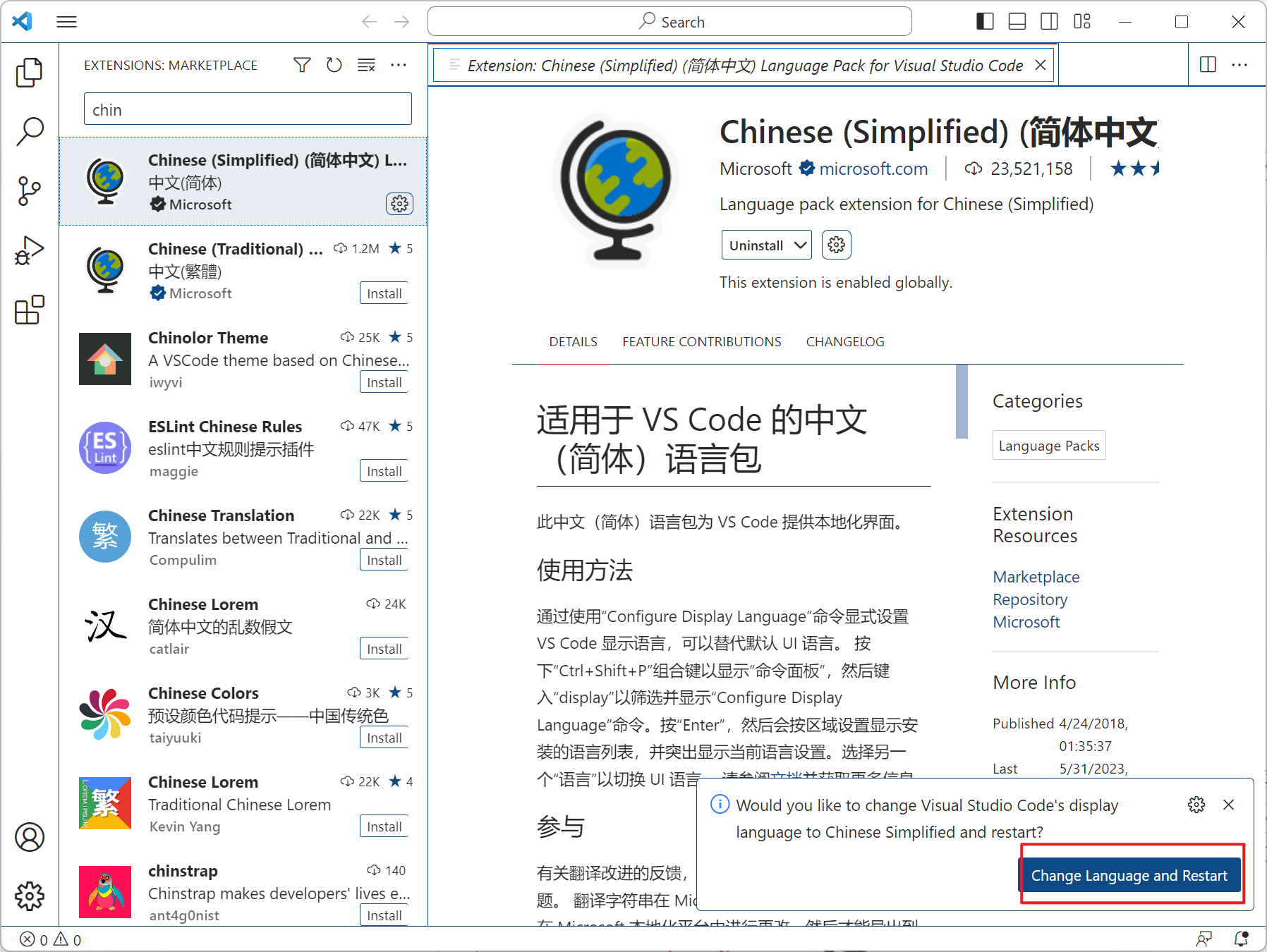Filter extensions with the funnel icon

302,65
